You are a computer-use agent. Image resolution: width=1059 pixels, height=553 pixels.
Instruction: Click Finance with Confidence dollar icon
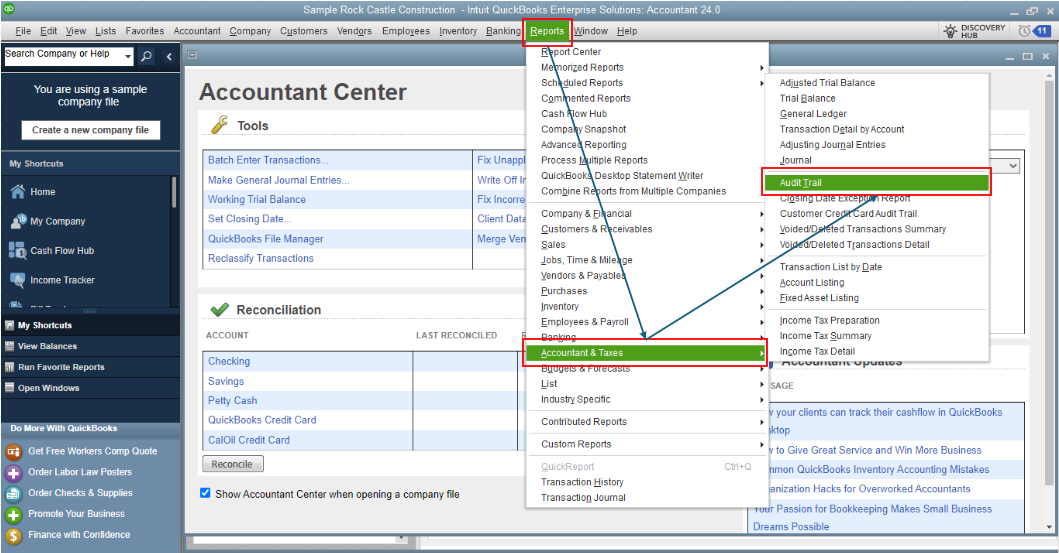click(x=14, y=535)
